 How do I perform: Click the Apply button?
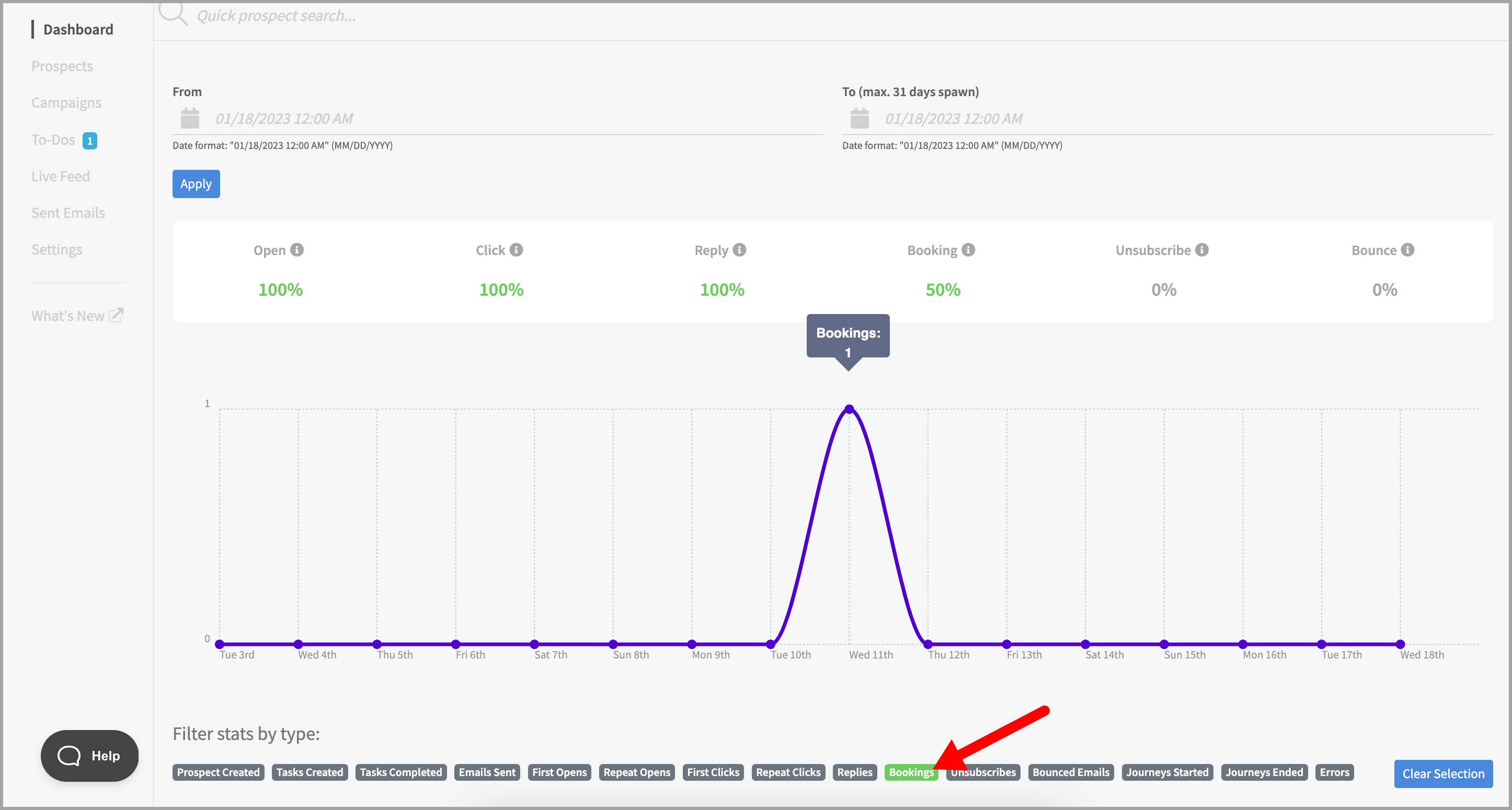pos(196,184)
